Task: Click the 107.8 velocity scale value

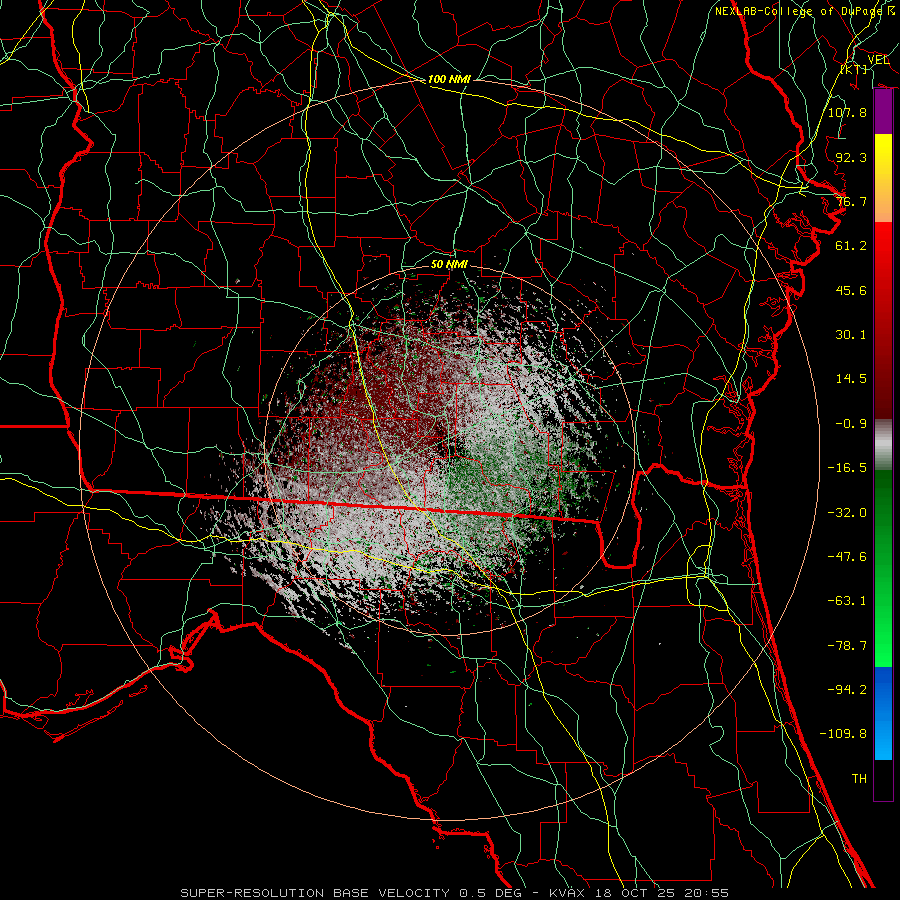Action: tap(847, 112)
